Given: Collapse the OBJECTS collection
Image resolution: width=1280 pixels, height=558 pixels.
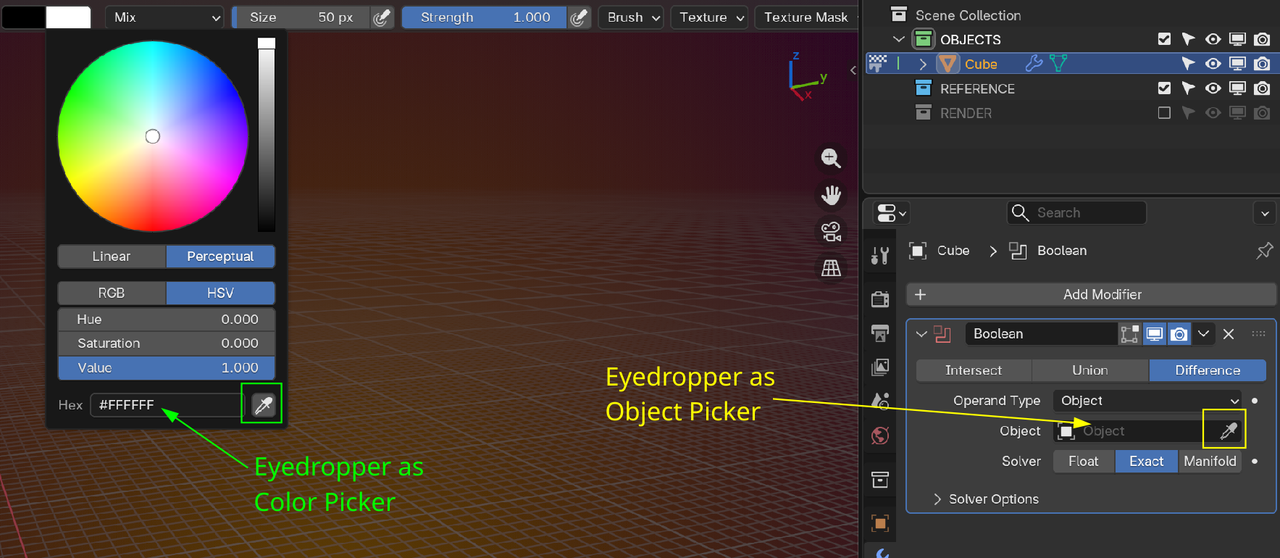Looking at the screenshot, I should (899, 40).
